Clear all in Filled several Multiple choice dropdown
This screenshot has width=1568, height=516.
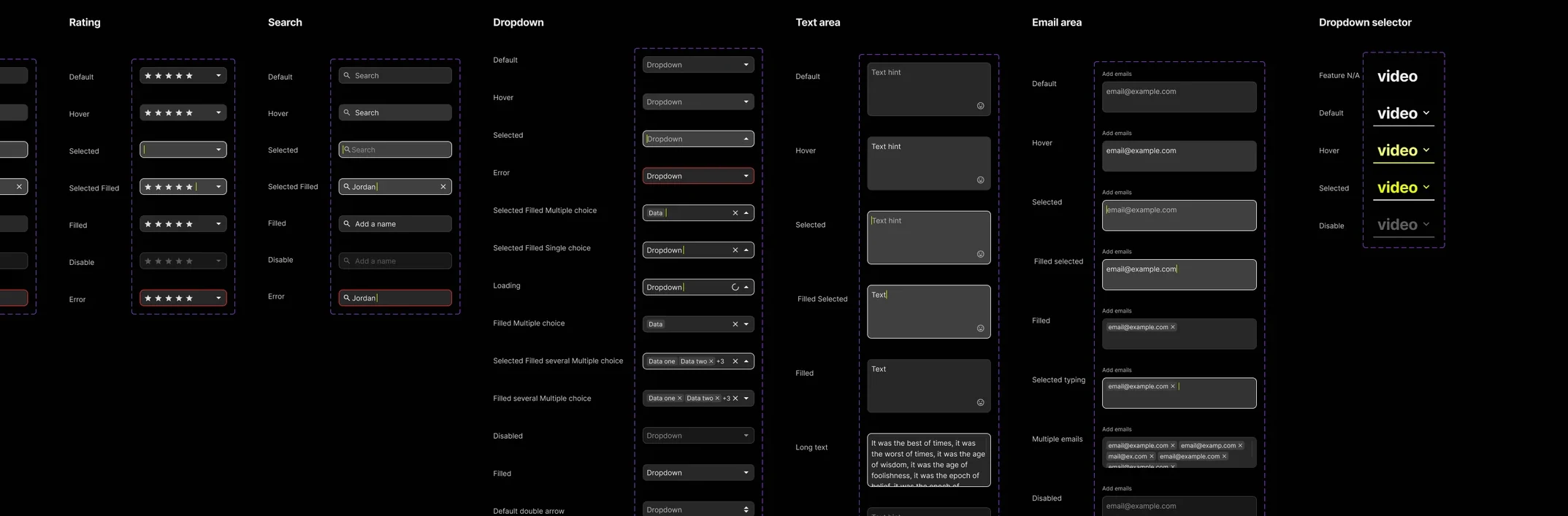coord(735,398)
